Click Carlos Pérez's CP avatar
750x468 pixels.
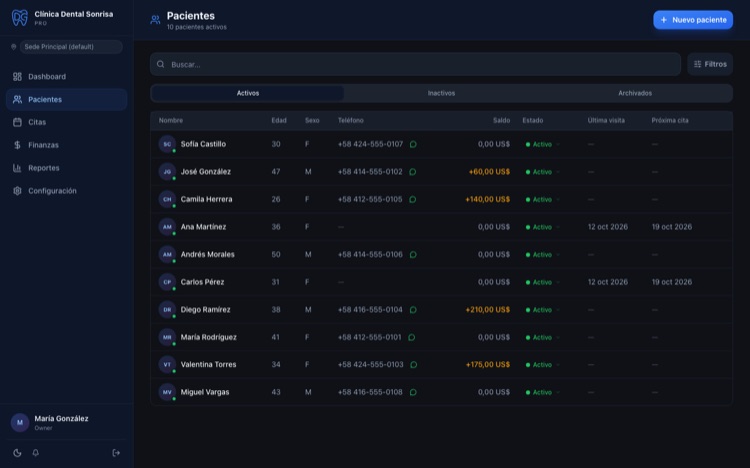(x=167, y=282)
